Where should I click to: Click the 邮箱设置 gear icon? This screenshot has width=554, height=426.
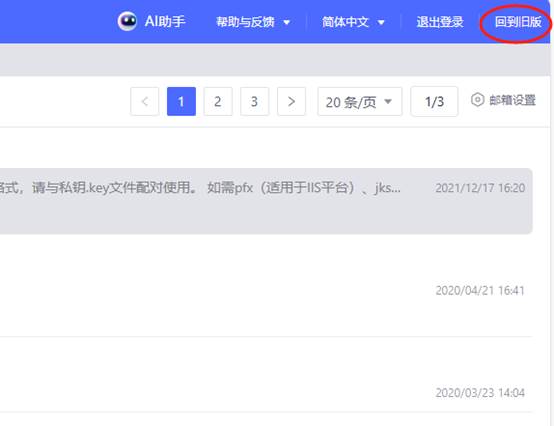click(477, 100)
